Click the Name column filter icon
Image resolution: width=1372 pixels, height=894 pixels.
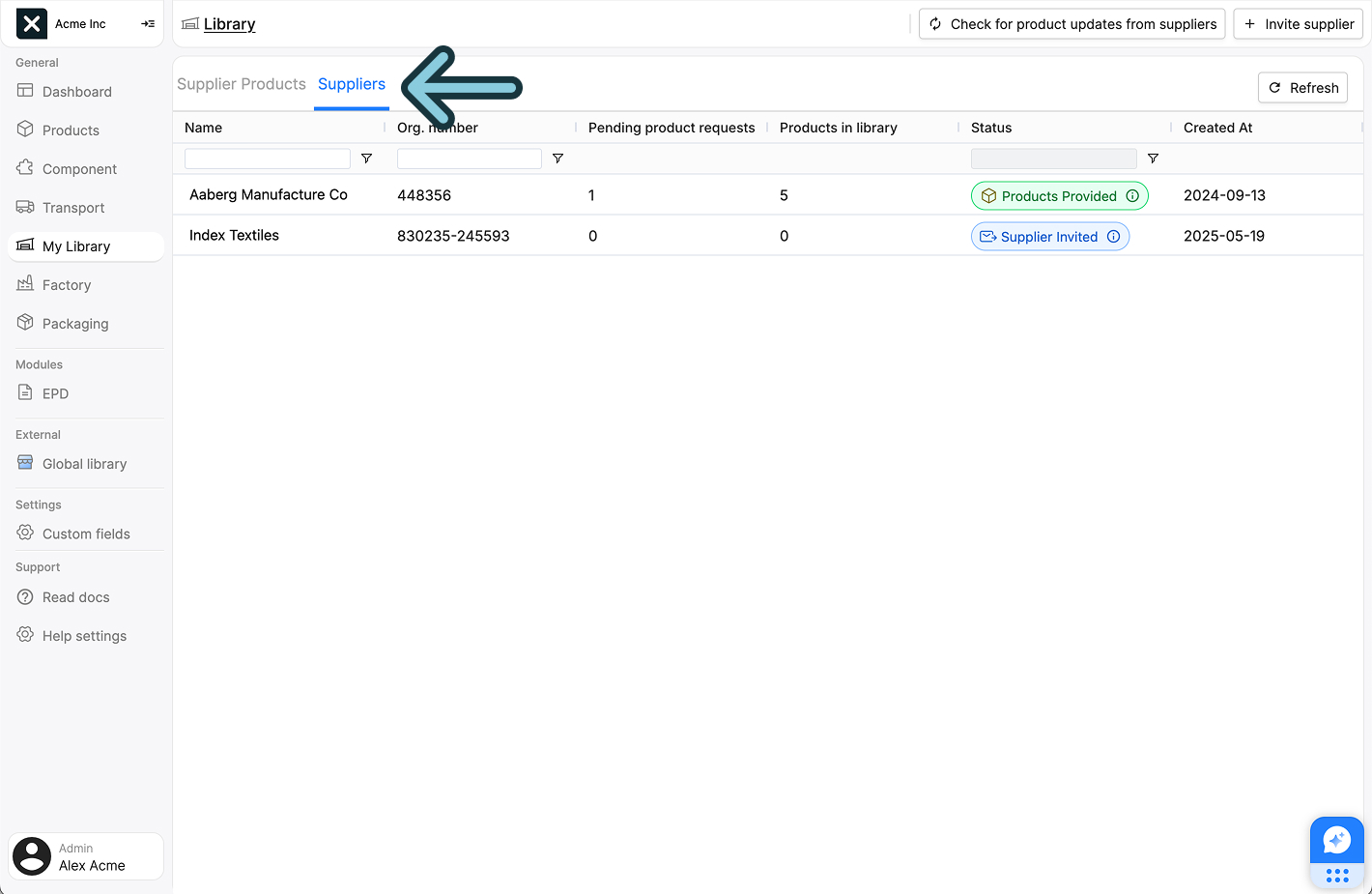pos(366,159)
